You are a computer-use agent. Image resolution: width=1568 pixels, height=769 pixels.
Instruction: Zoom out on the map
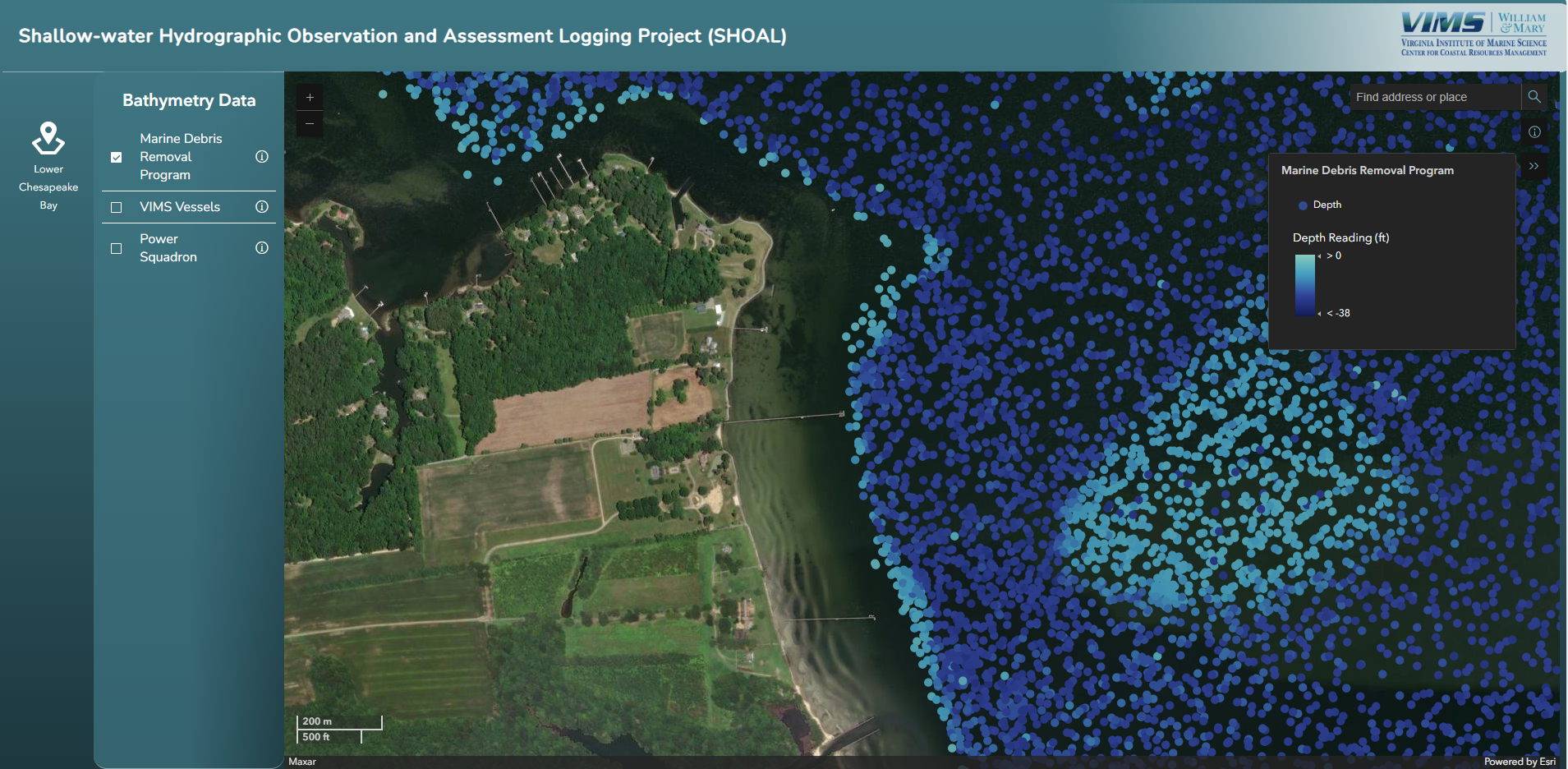click(x=310, y=124)
